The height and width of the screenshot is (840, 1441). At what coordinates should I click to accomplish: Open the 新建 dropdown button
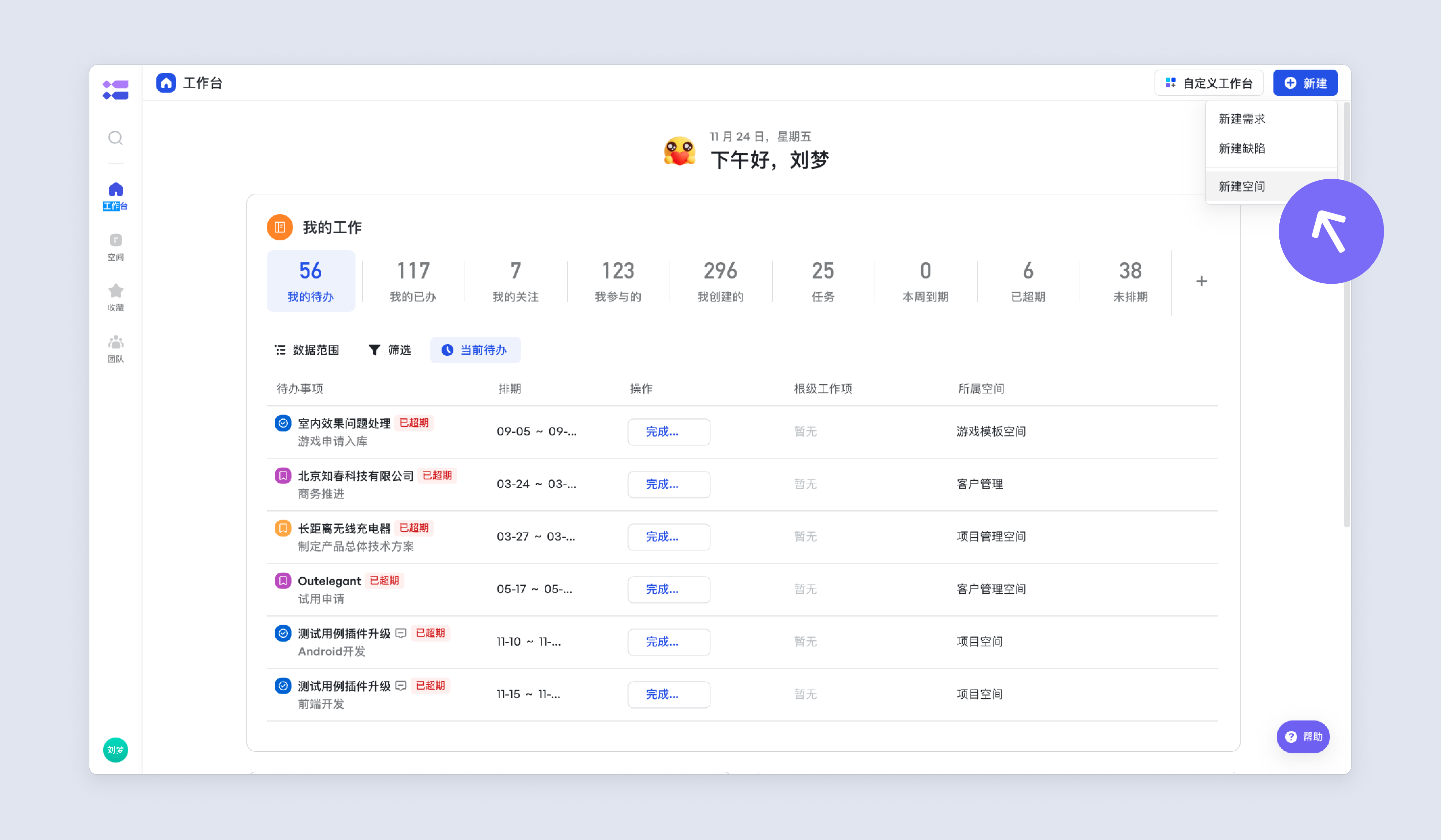pyautogui.click(x=1305, y=83)
